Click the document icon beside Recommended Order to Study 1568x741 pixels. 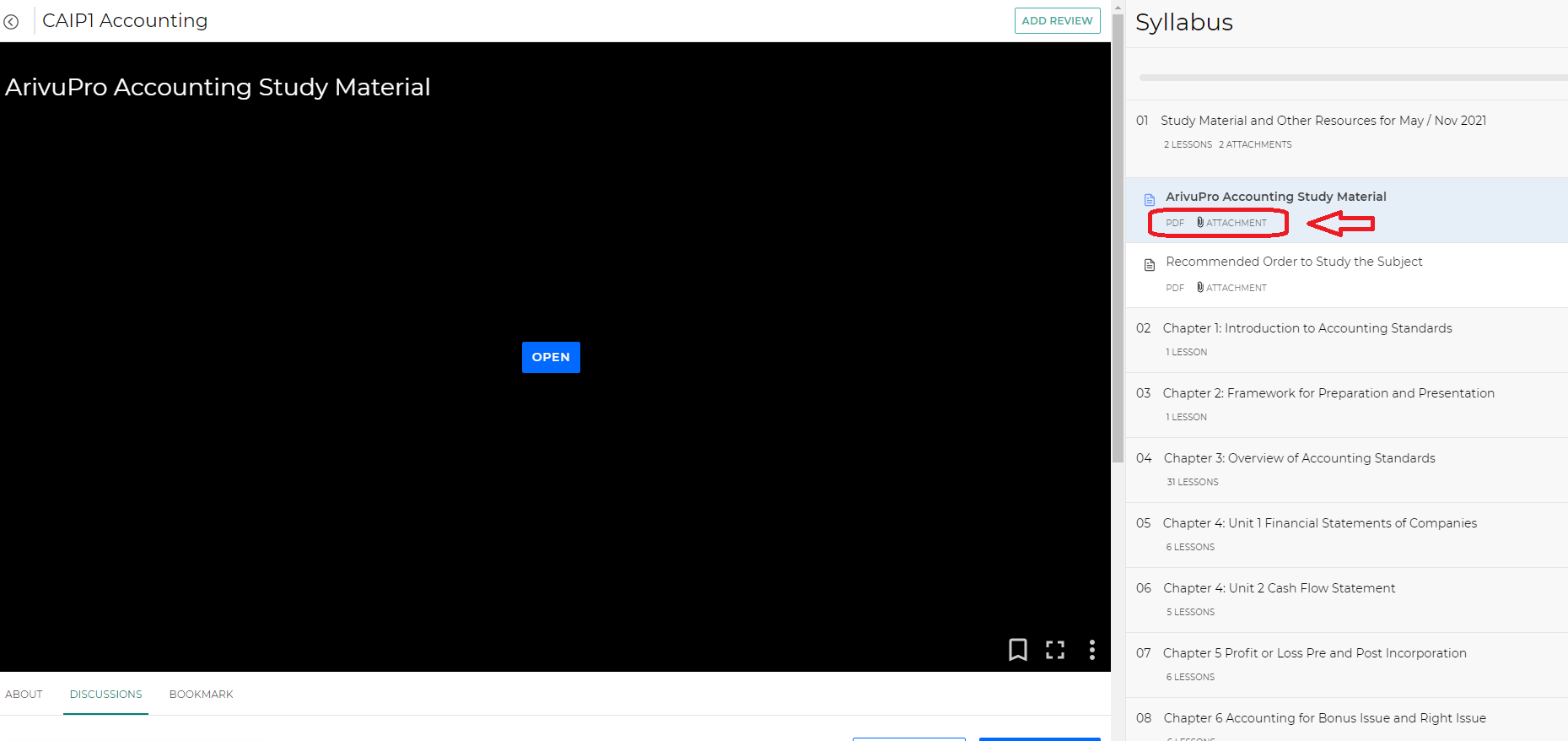pyautogui.click(x=1149, y=265)
